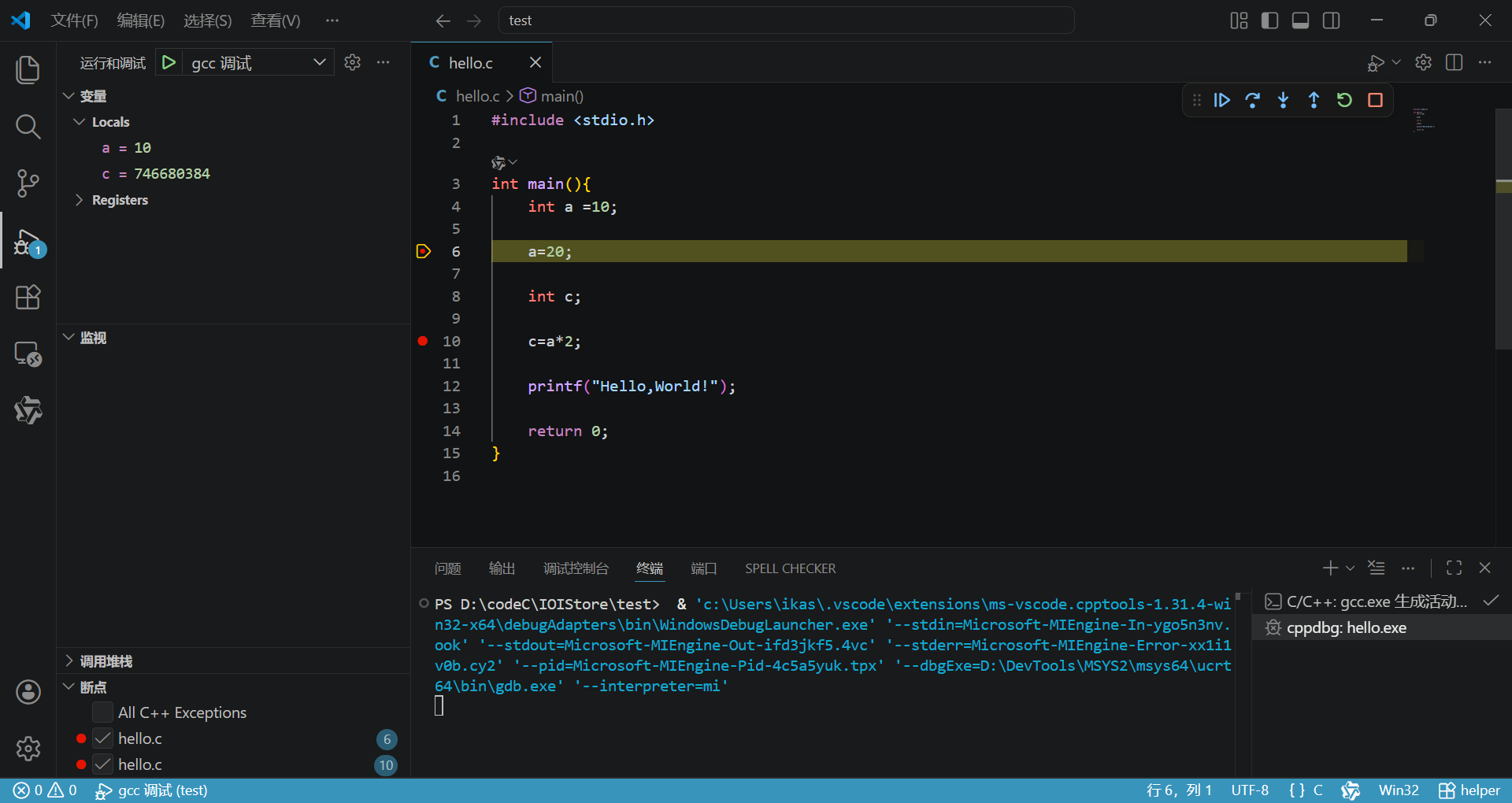Enable All C++ Exceptions breakpoint

click(102, 712)
